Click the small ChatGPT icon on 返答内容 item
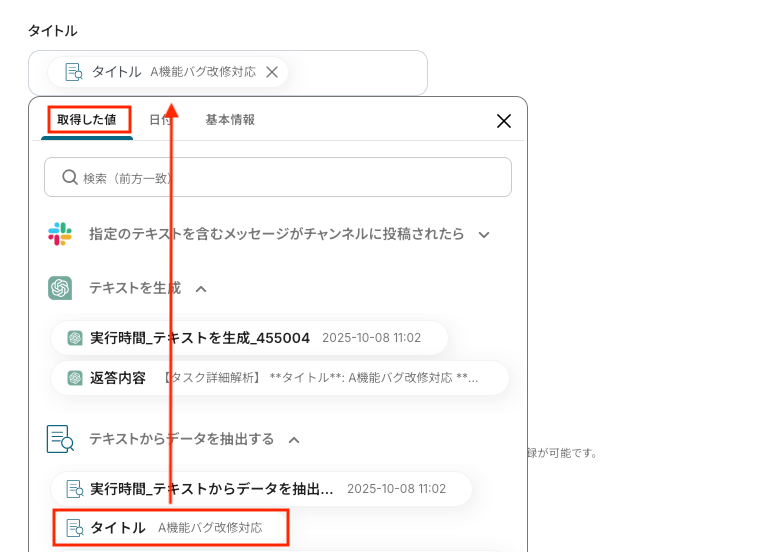 75,378
